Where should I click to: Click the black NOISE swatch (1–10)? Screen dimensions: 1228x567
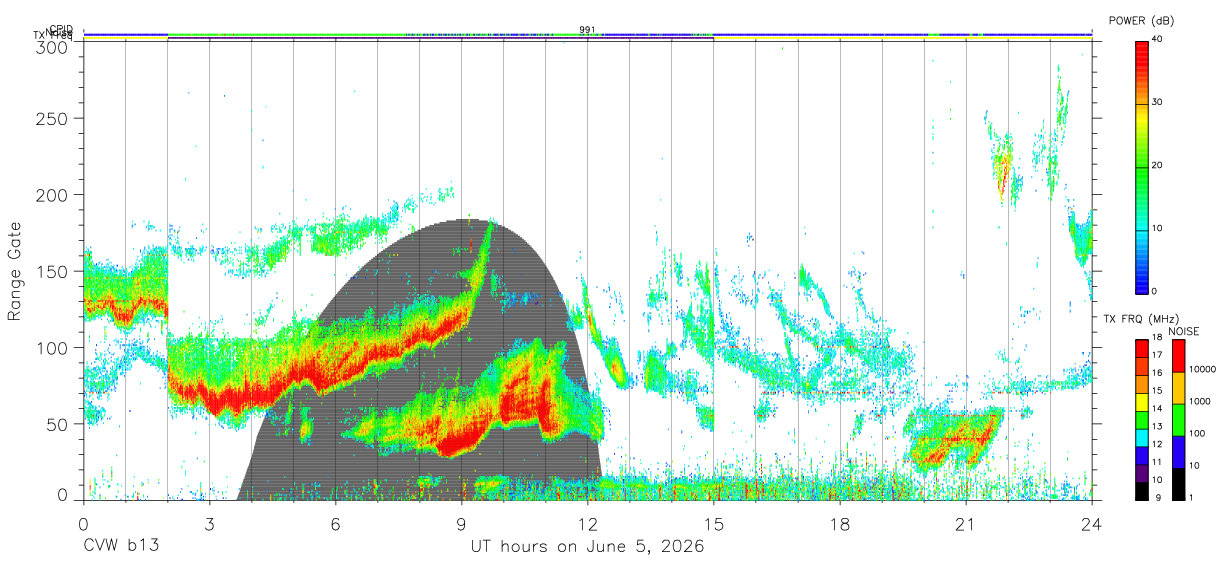tap(1179, 484)
